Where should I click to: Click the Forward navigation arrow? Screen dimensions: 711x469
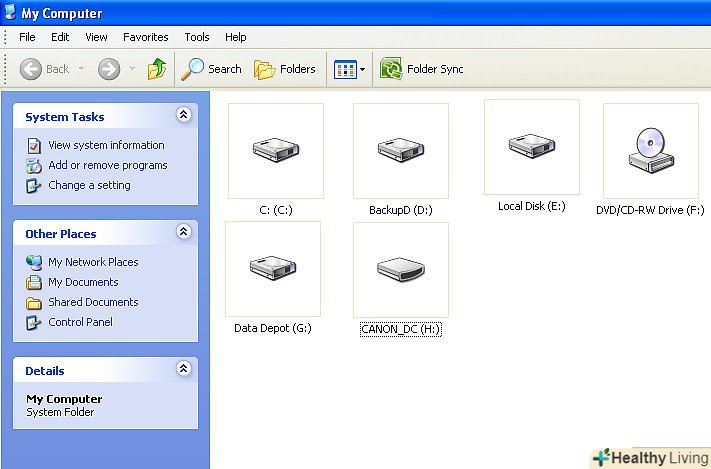pyautogui.click(x=109, y=69)
